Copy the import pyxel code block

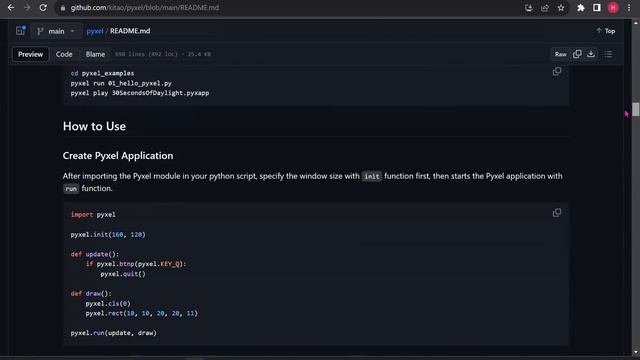click(x=557, y=213)
